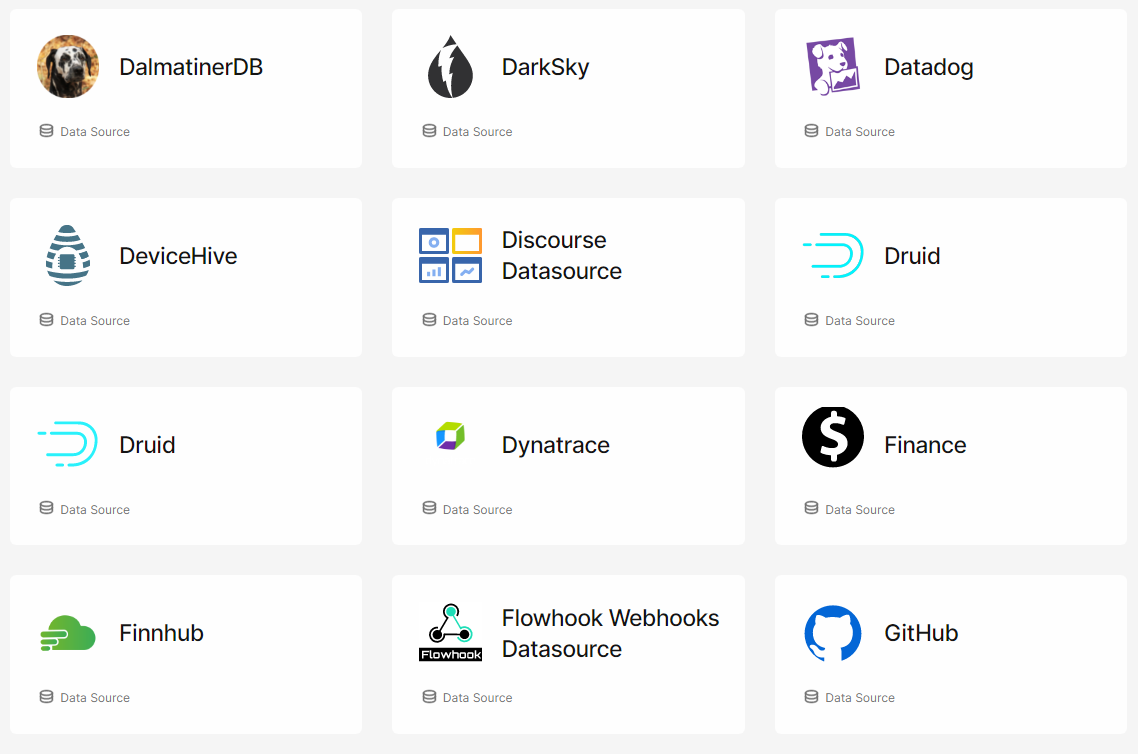Click Data Source label in DarkSky card
The width and height of the screenshot is (1138, 754).
tap(478, 131)
